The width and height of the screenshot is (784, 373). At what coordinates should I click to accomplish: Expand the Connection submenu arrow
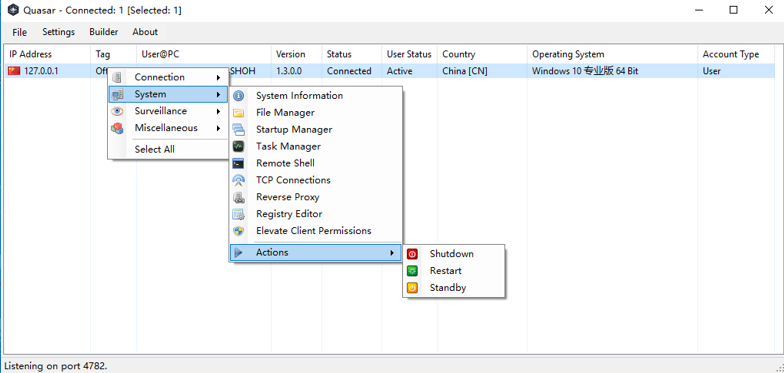218,78
